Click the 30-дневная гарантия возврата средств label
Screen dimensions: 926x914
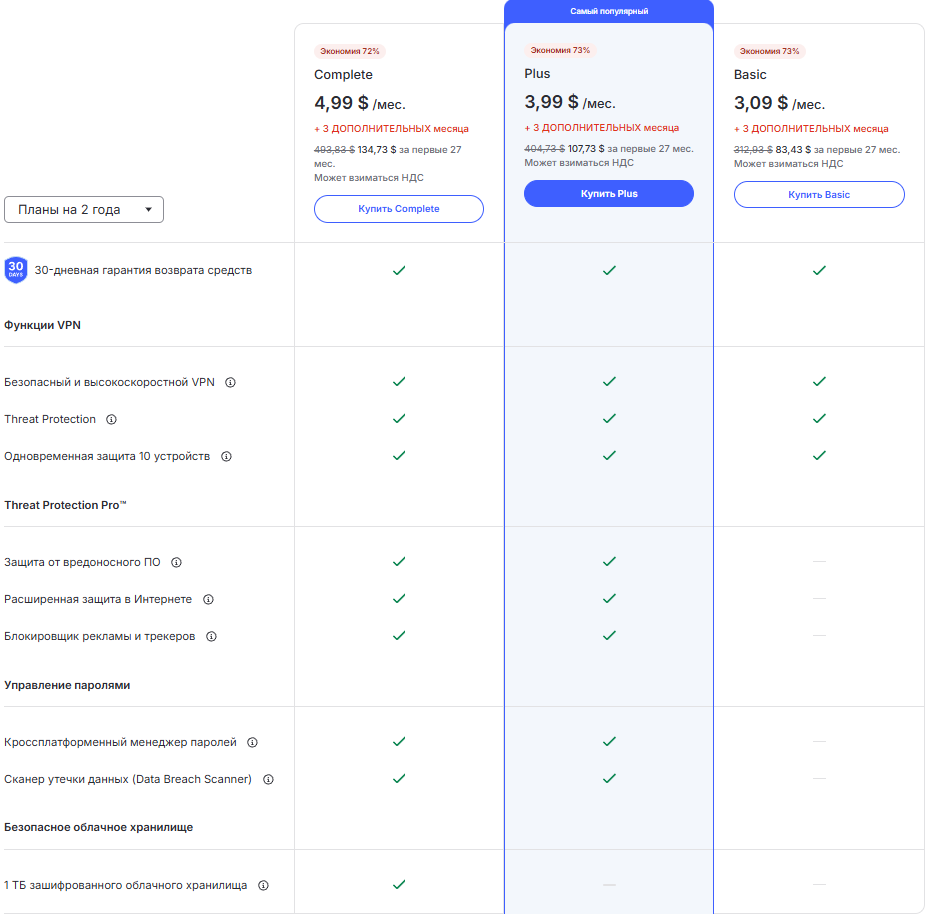click(x=144, y=270)
